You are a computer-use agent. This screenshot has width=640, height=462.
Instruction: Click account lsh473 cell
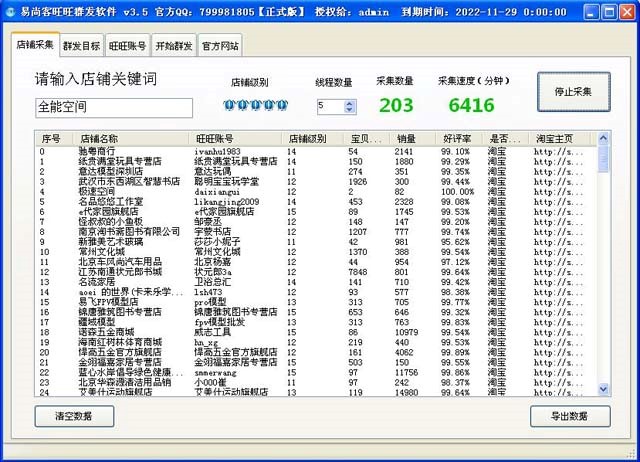tap(208, 292)
